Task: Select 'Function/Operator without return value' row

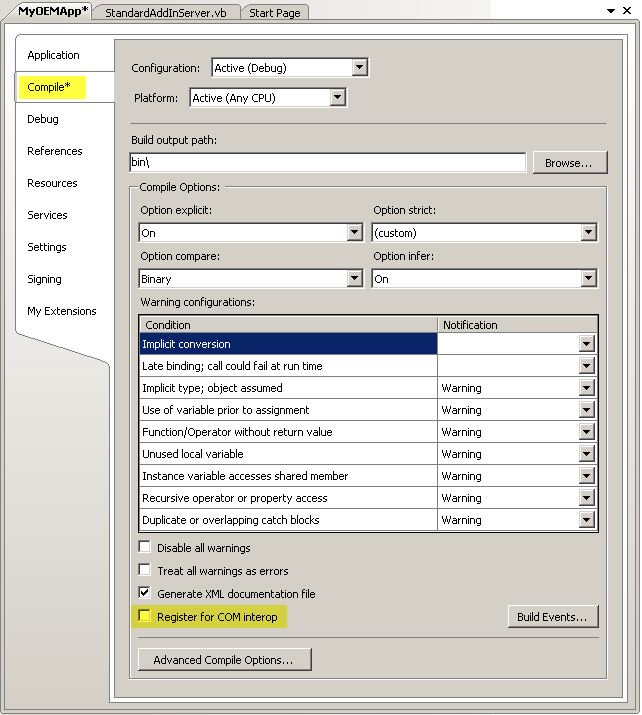Action: 288,432
